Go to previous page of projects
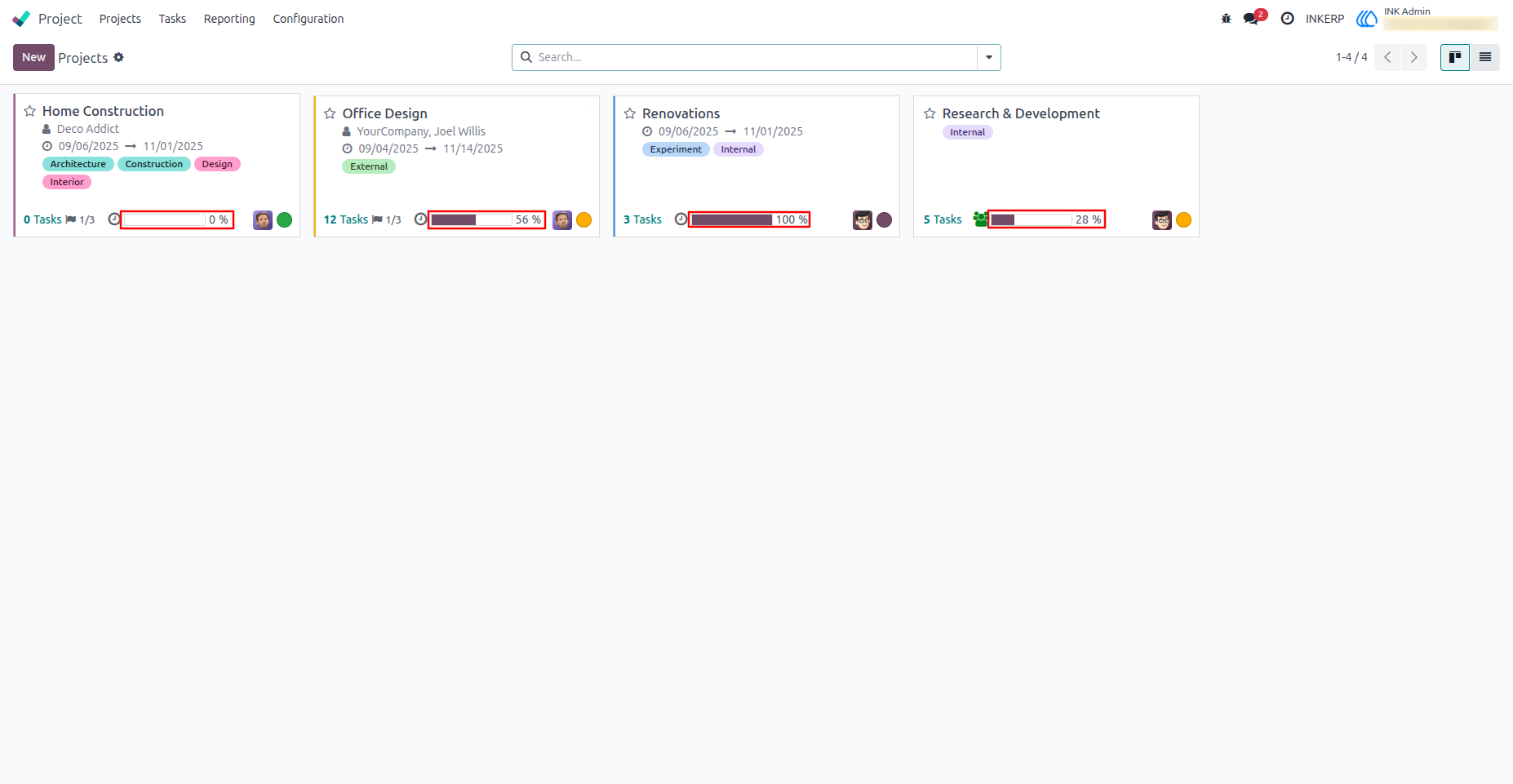1513x784 pixels. click(1387, 57)
